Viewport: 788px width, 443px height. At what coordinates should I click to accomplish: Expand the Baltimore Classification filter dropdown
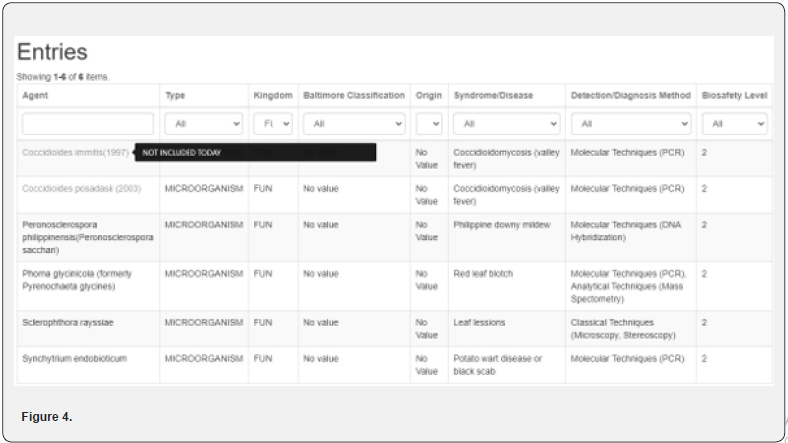pyautogui.click(x=355, y=124)
